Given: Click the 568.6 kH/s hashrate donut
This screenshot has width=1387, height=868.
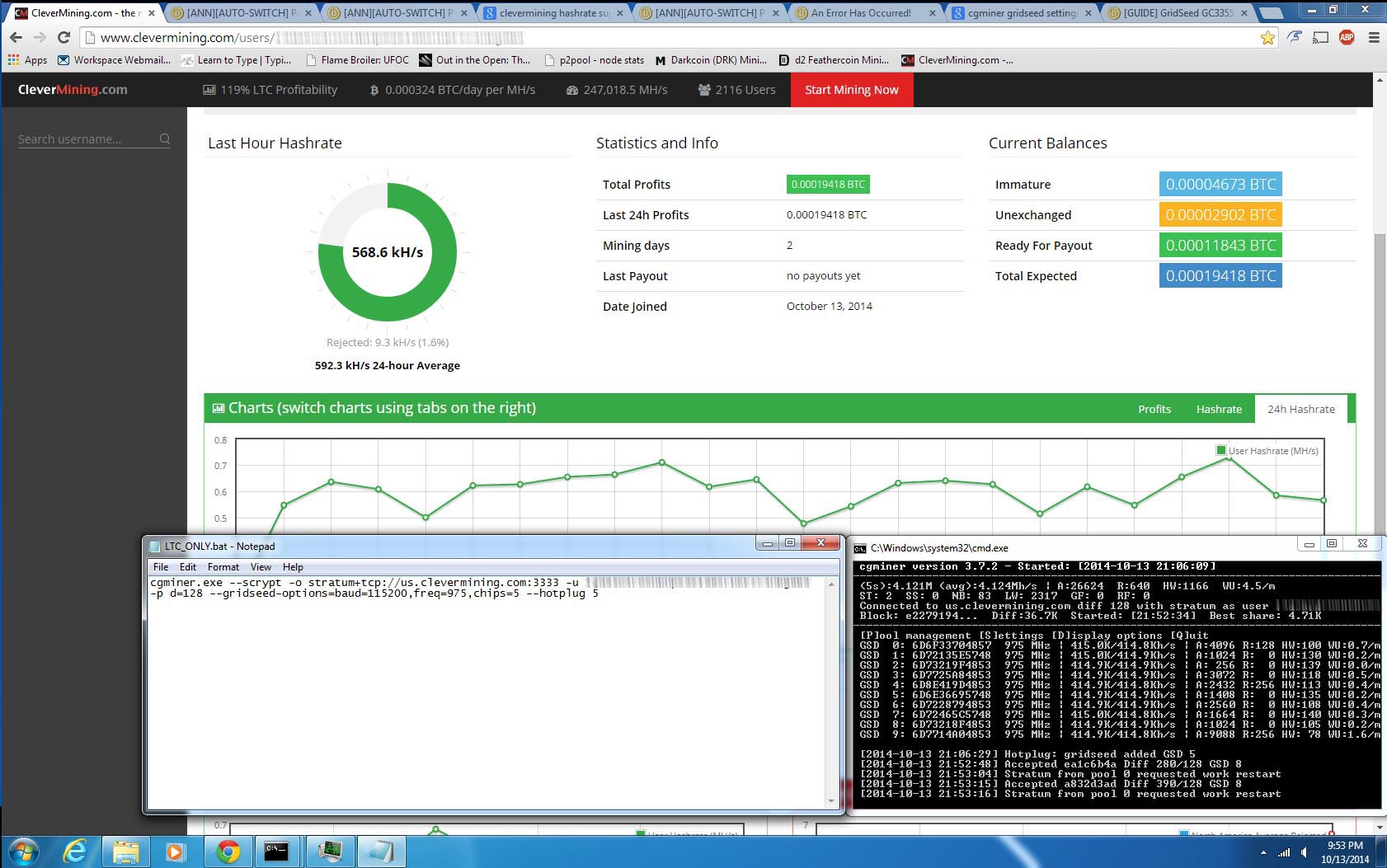Looking at the screenshot, I should (388, 252).
